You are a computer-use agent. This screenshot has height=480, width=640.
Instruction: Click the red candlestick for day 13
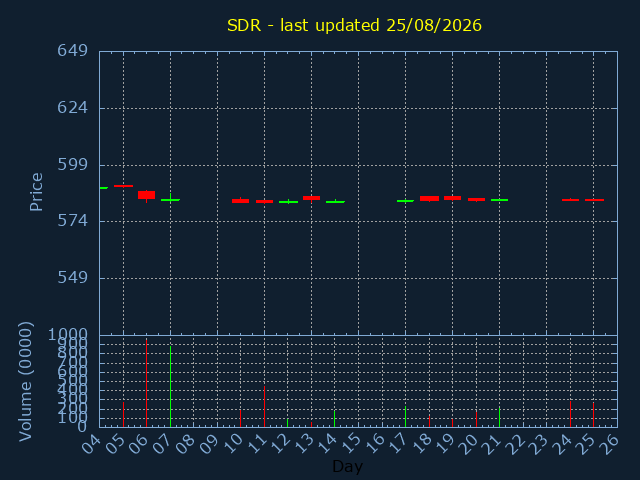(311, 198)
